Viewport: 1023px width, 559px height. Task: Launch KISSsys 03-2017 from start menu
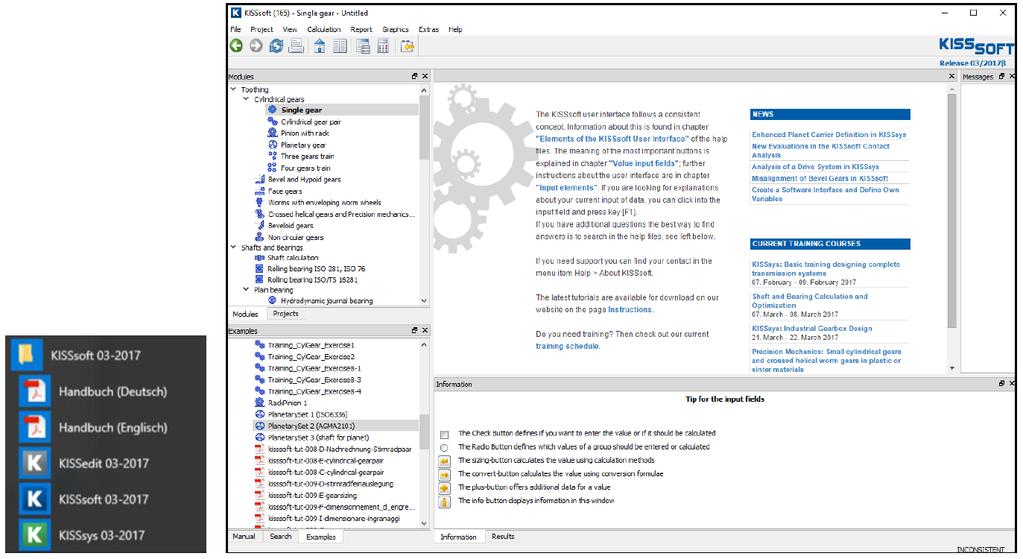tap(106, 535)
